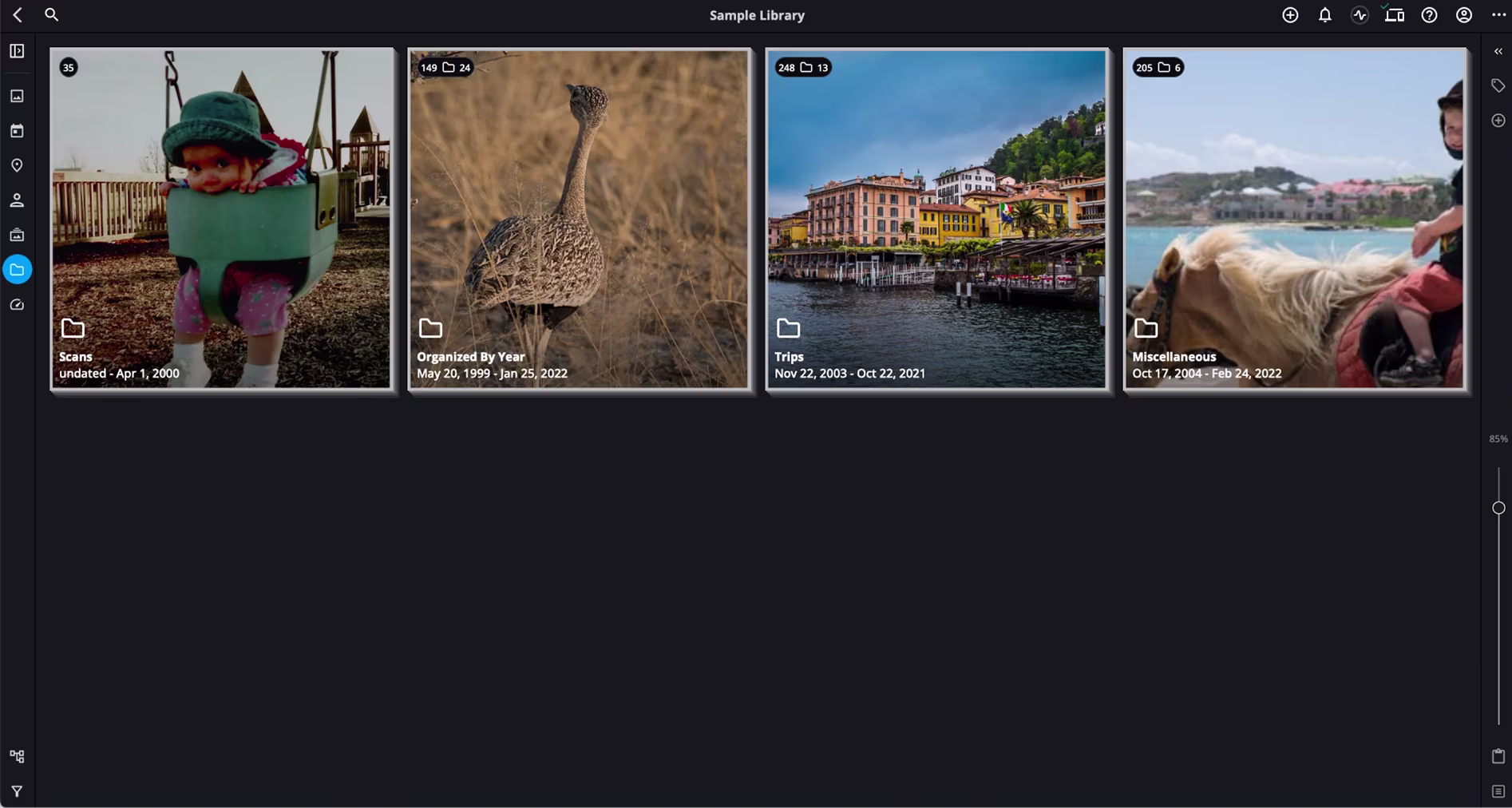The height and width of the screenshot is (808, 1512).
Task: Click the tag icon in right panel
Action: coord(1498,85)
